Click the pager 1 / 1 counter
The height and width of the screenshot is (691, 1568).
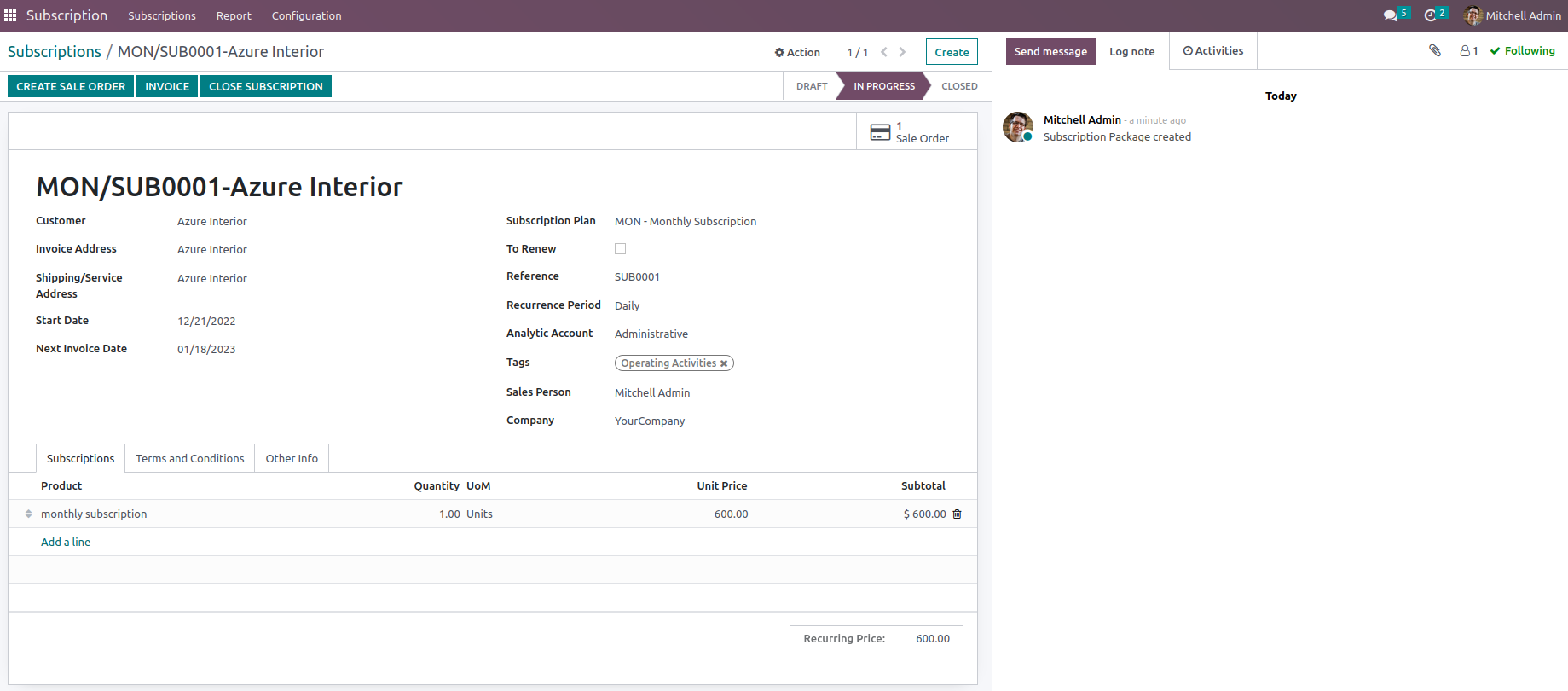click(x=857, y=52)
